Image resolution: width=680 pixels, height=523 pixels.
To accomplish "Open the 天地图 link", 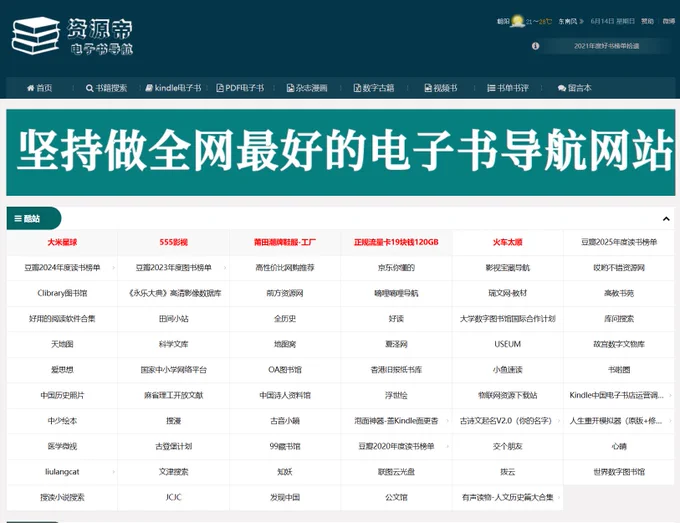I will coord(62,344).
